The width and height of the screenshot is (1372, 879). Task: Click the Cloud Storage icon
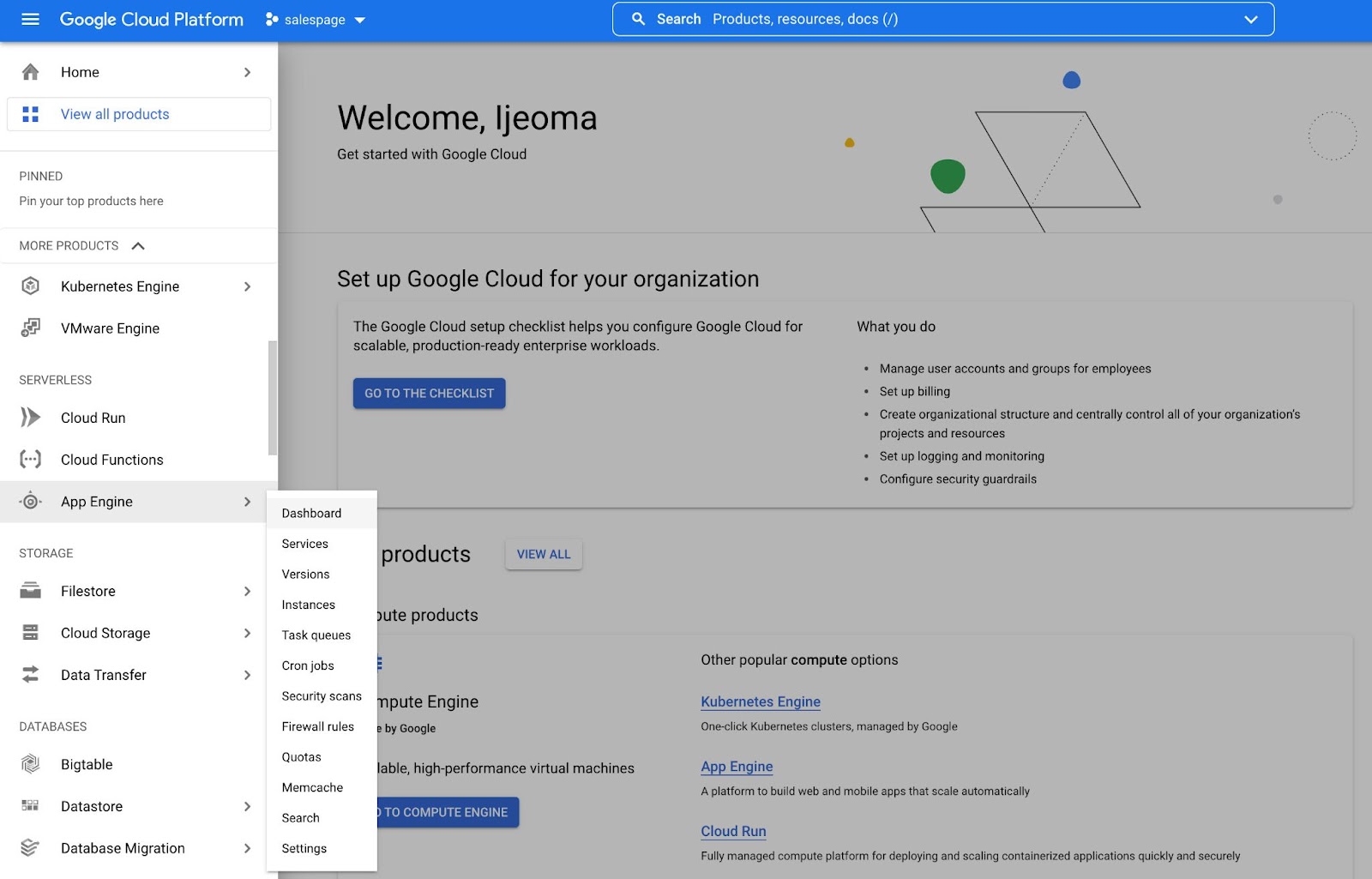coord(30,632)
